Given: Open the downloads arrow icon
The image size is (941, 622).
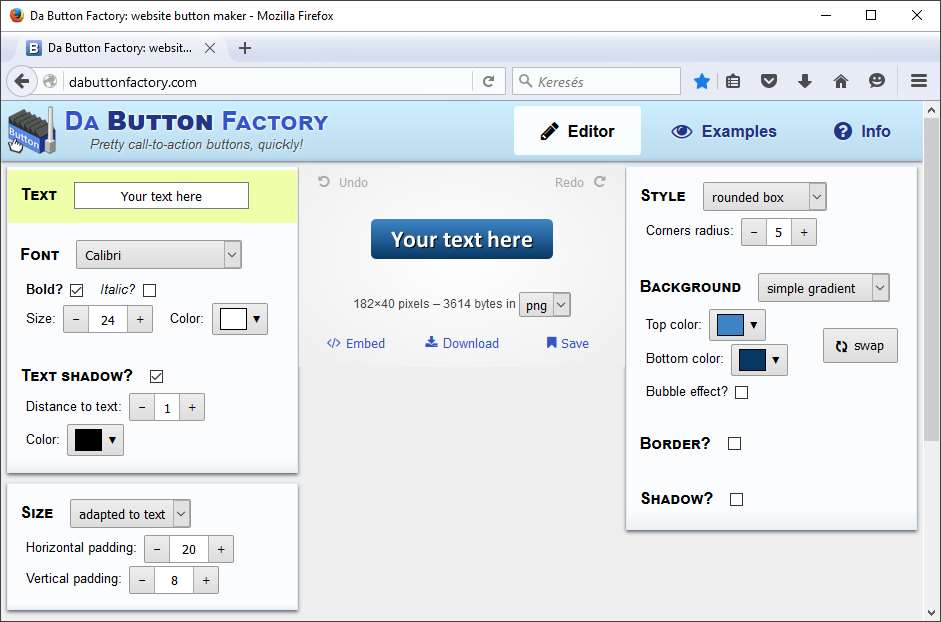Looking at the screenshot, I should [805, 81].
